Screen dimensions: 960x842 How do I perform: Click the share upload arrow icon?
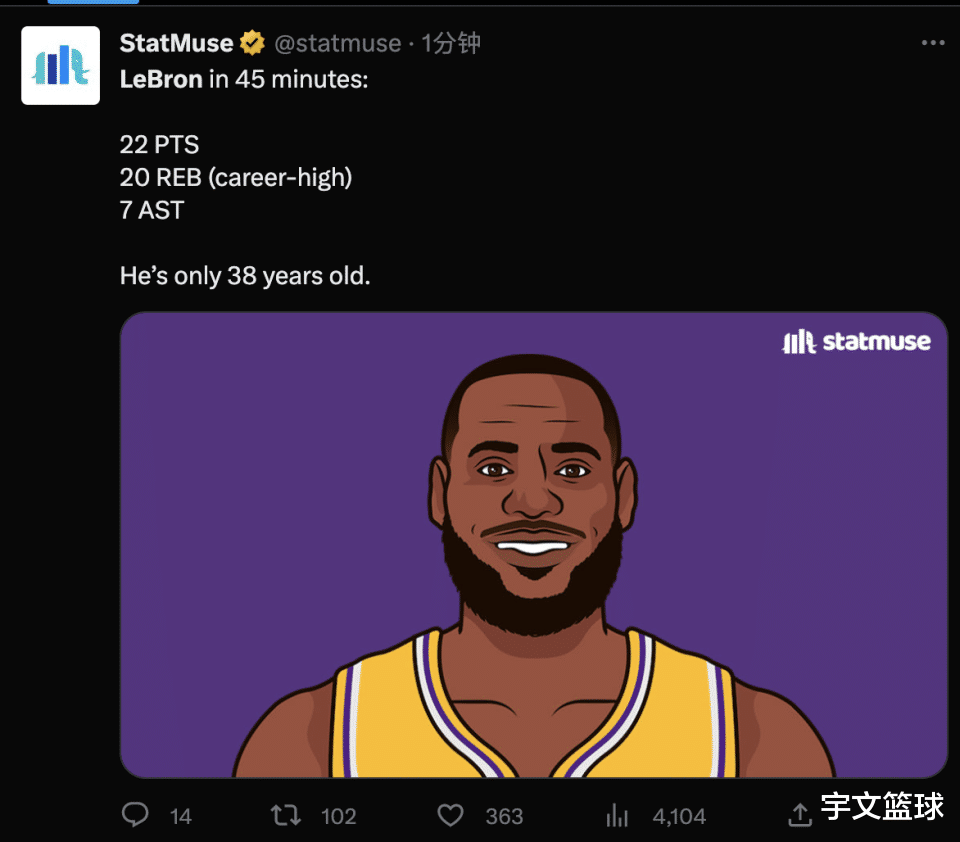point(800,816)
